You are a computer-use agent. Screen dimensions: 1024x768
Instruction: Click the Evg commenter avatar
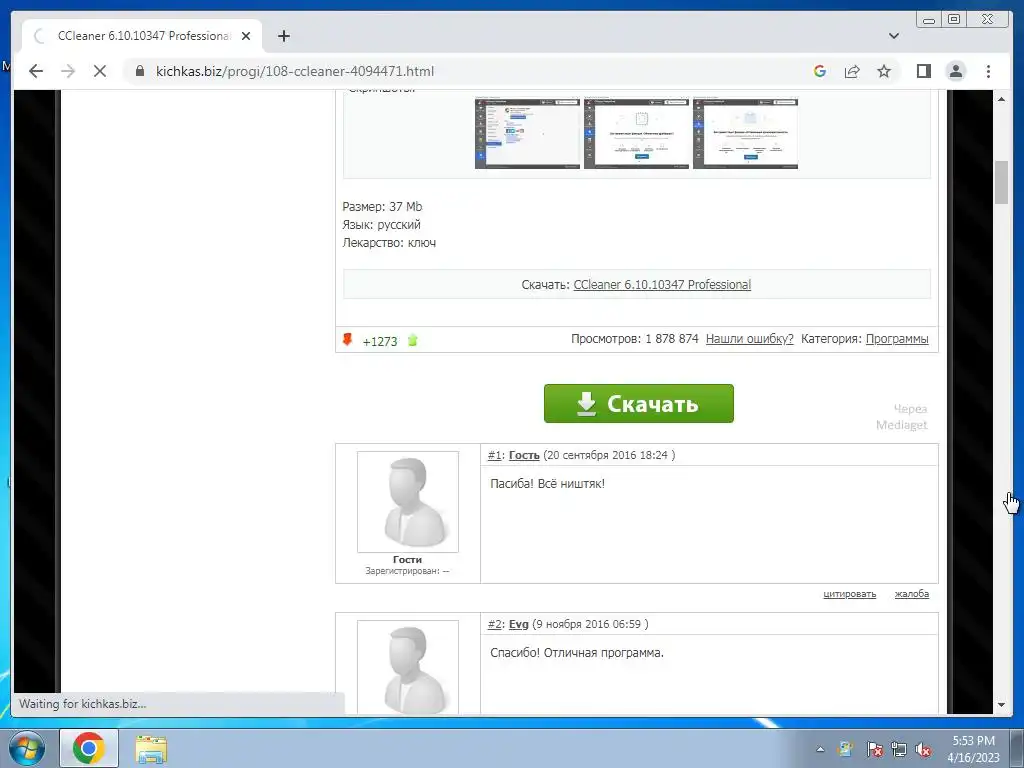(x=408, y=667)
